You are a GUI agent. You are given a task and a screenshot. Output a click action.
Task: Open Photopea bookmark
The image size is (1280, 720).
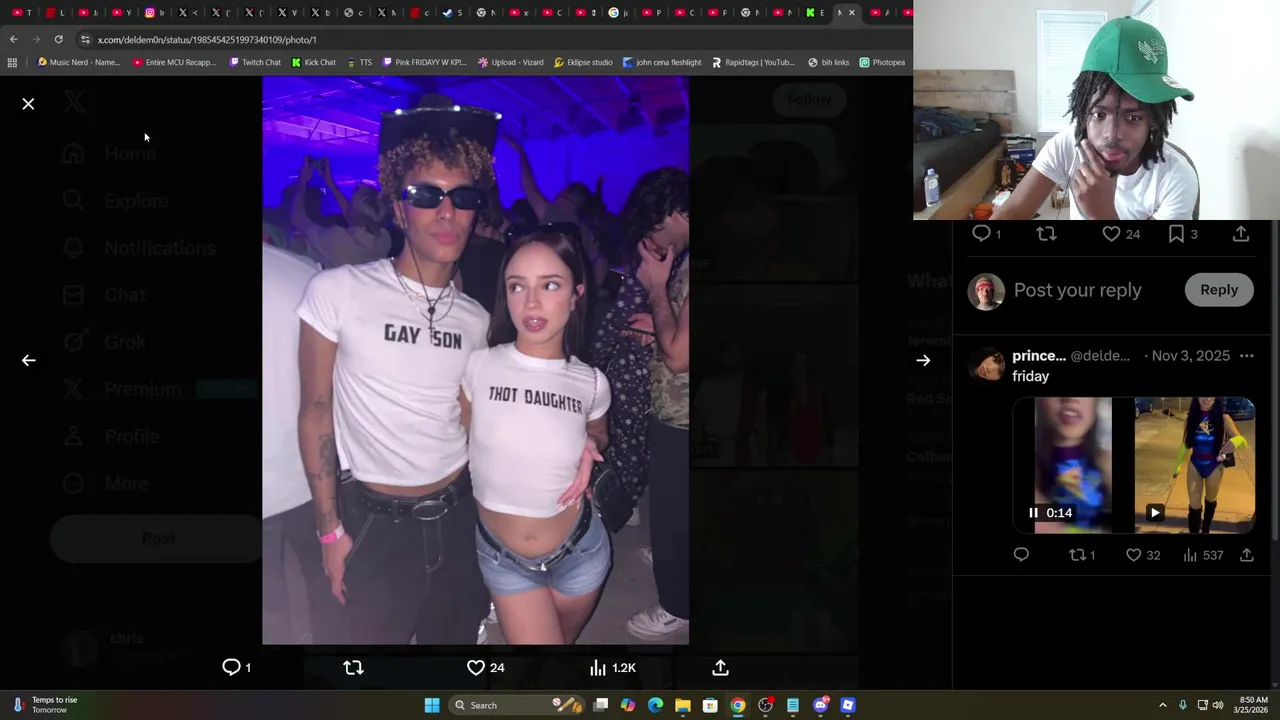[882, 62]
